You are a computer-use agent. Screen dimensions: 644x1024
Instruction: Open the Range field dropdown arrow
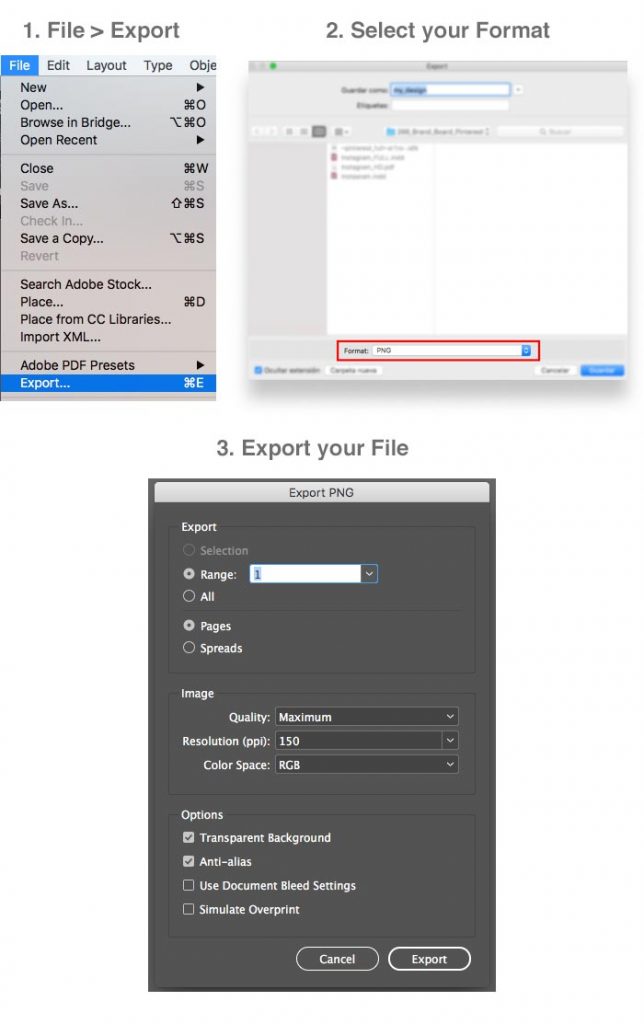(x=369, y=574)
